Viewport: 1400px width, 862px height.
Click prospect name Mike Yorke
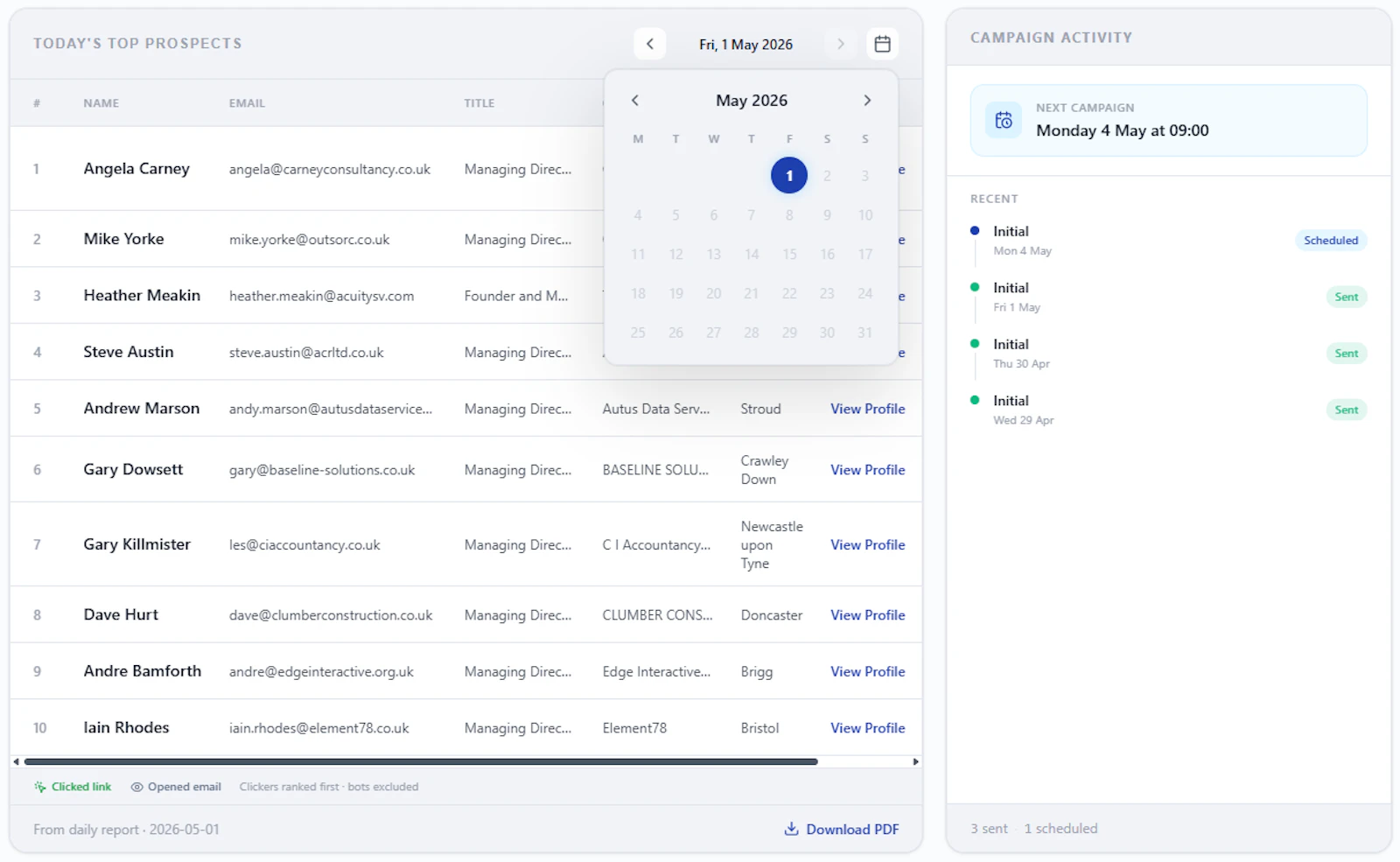click(x=124, y=239)
